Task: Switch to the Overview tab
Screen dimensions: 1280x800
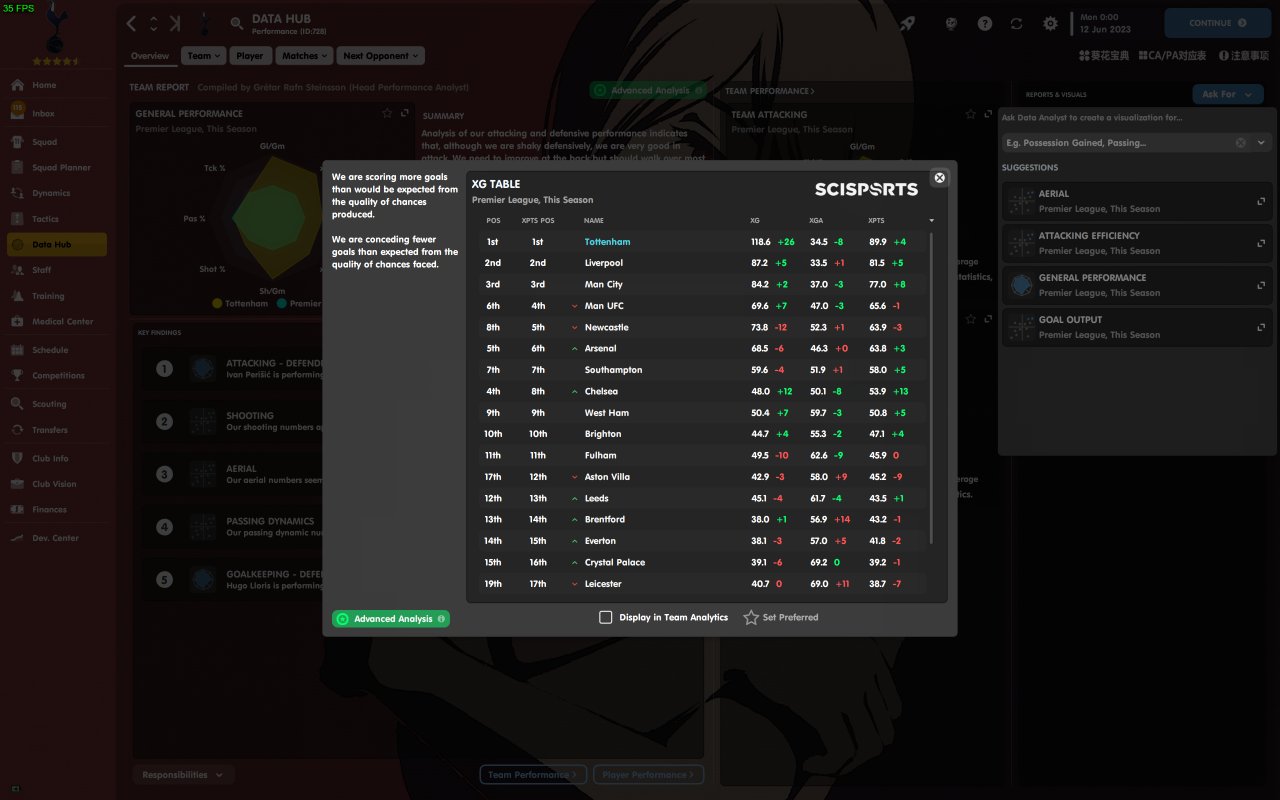Action: tap(150, 56)
